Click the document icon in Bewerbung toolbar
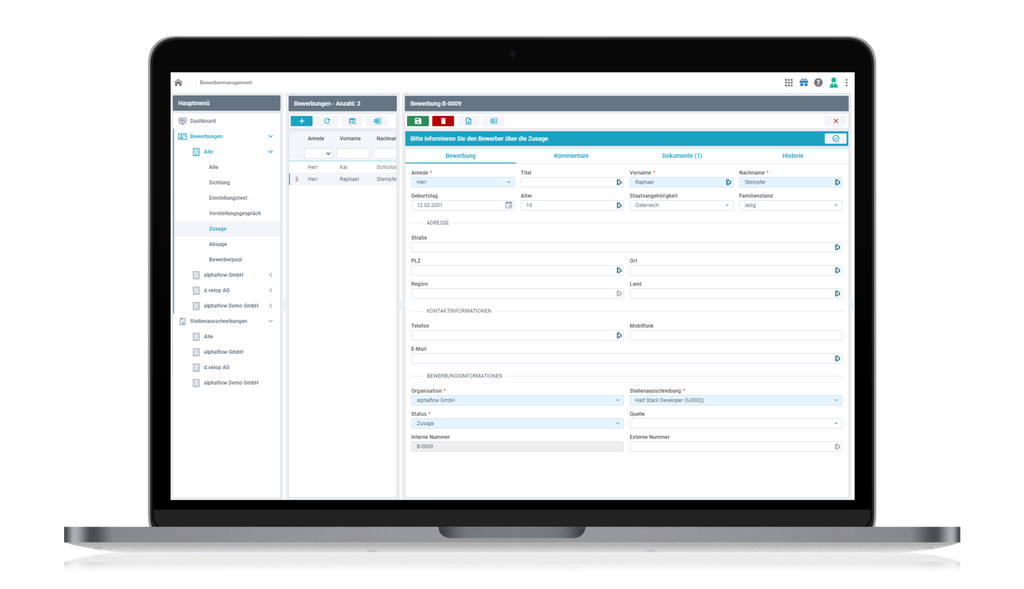The image size is (1024, 589). click(x=468, y=121)
